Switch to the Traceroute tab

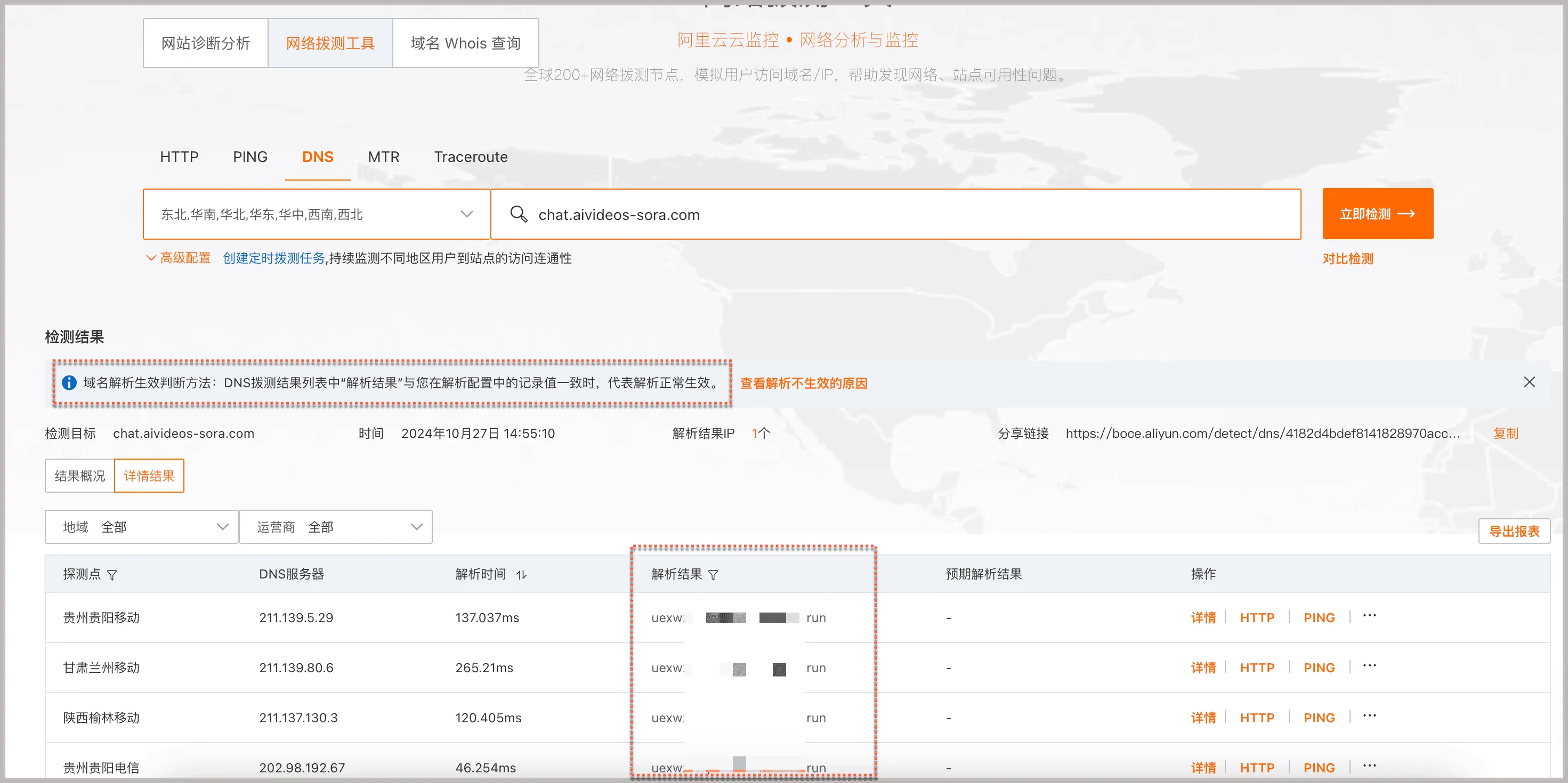pos(471,157)
